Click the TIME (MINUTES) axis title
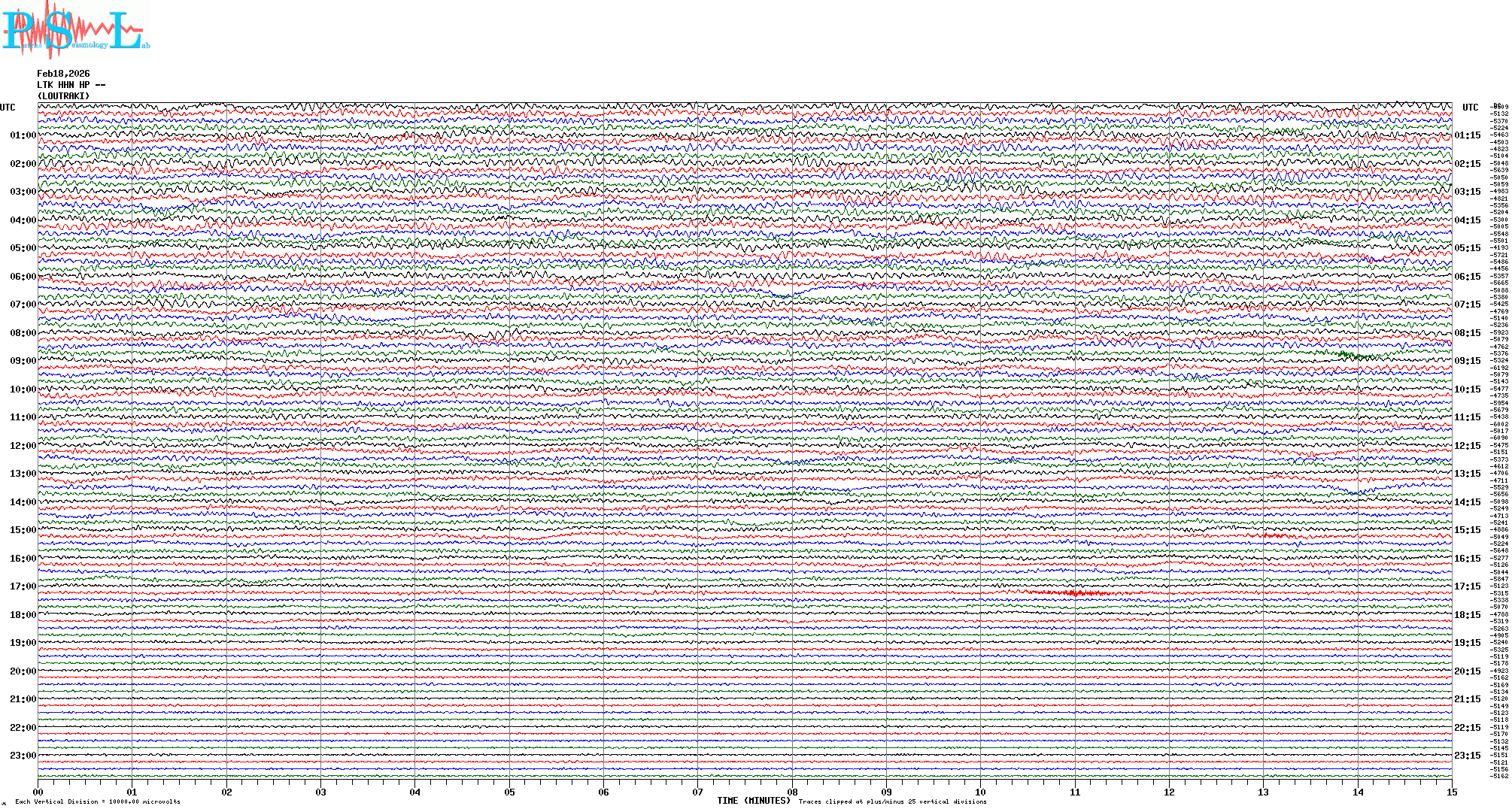Screen dimensions: 1512x812 (754, 801)
